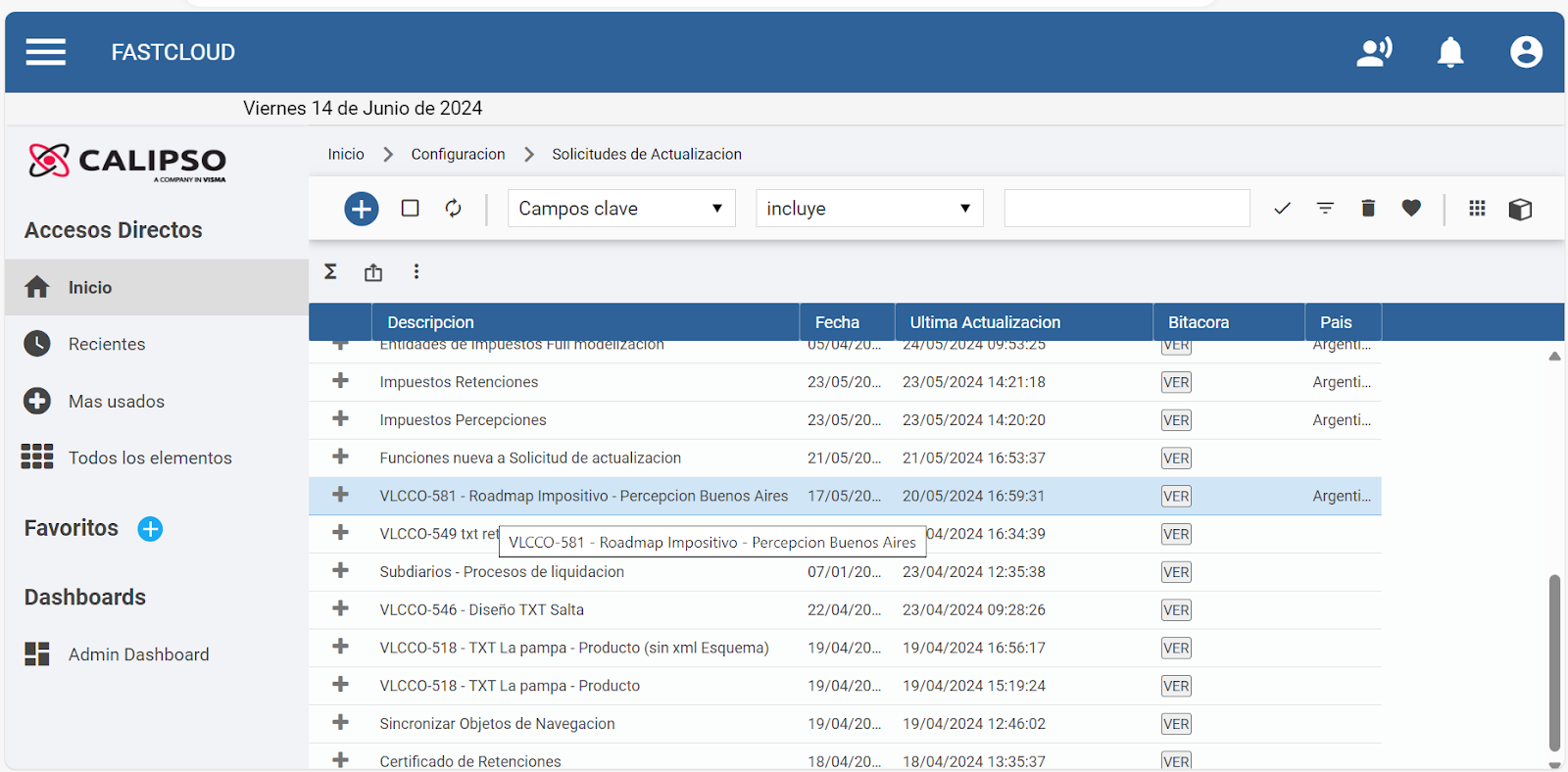Image resolution: width=1568 pixels, height=772 pixels.
Task: Navigate to Inicio breadcrumb
Action: [346, 154]
